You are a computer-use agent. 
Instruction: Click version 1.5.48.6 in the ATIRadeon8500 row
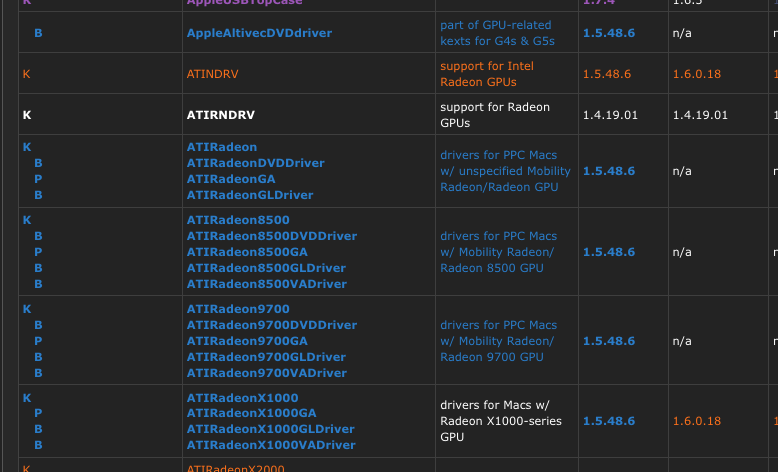click(609, 252)
